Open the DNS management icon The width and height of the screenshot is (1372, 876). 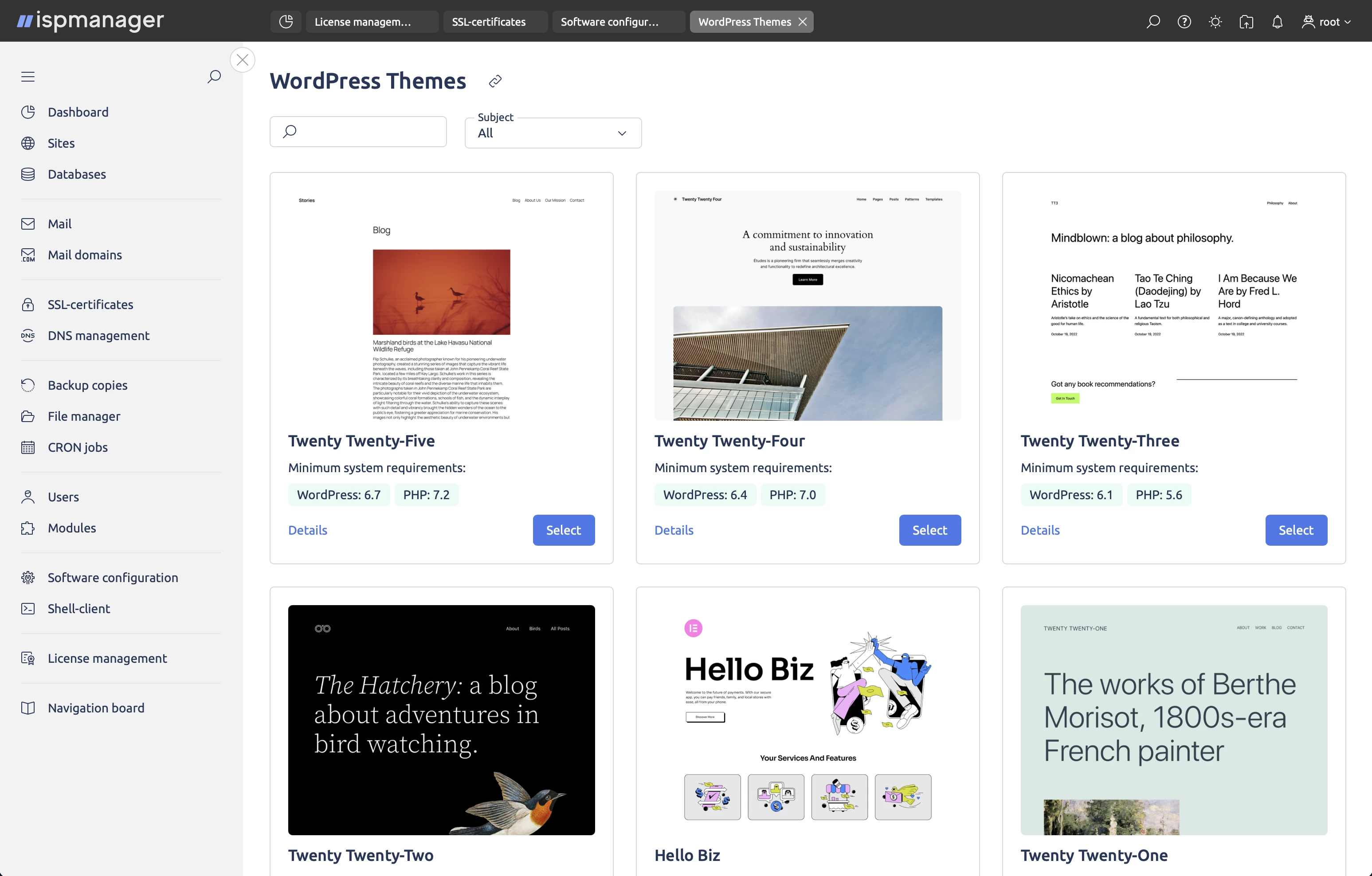[28, 336]
